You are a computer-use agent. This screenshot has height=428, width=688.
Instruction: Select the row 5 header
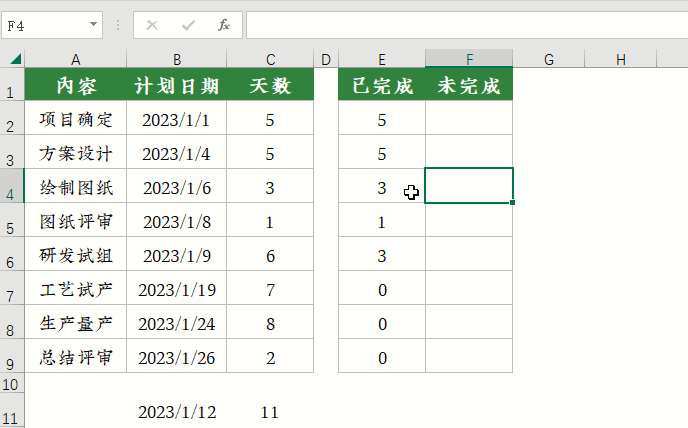click(x=12, y=220)
